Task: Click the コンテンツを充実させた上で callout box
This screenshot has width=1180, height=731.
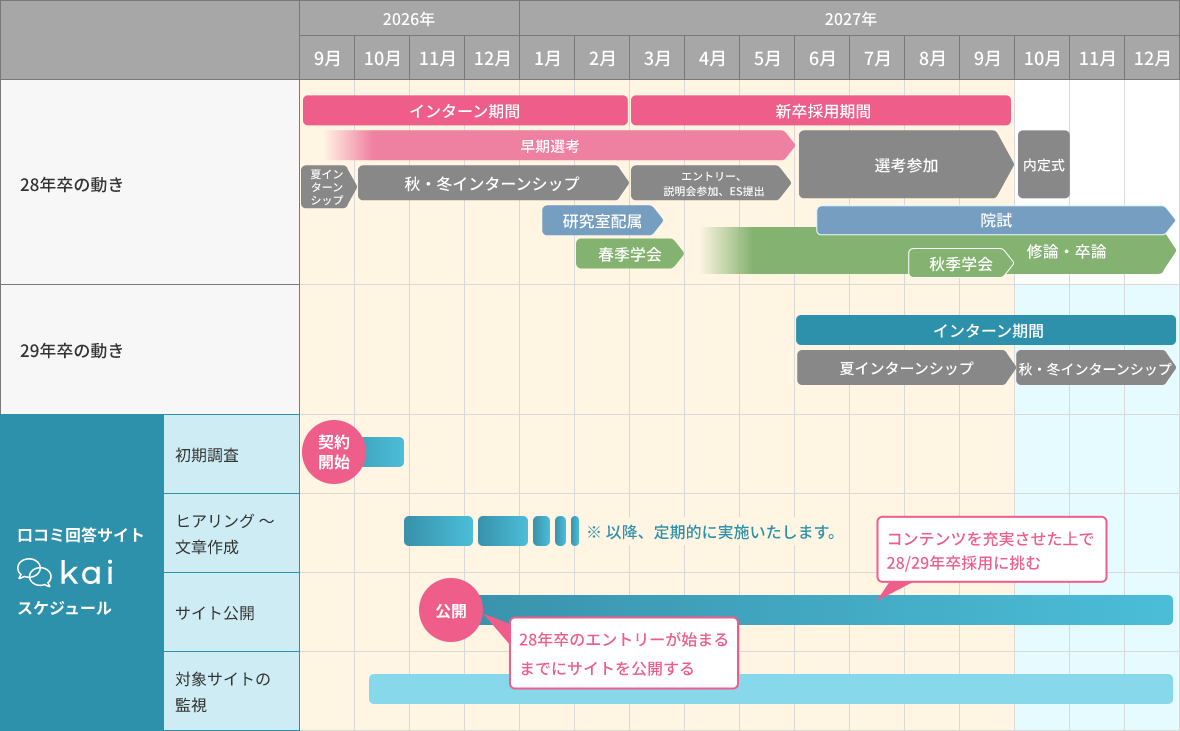Action: tap(992, 550)
